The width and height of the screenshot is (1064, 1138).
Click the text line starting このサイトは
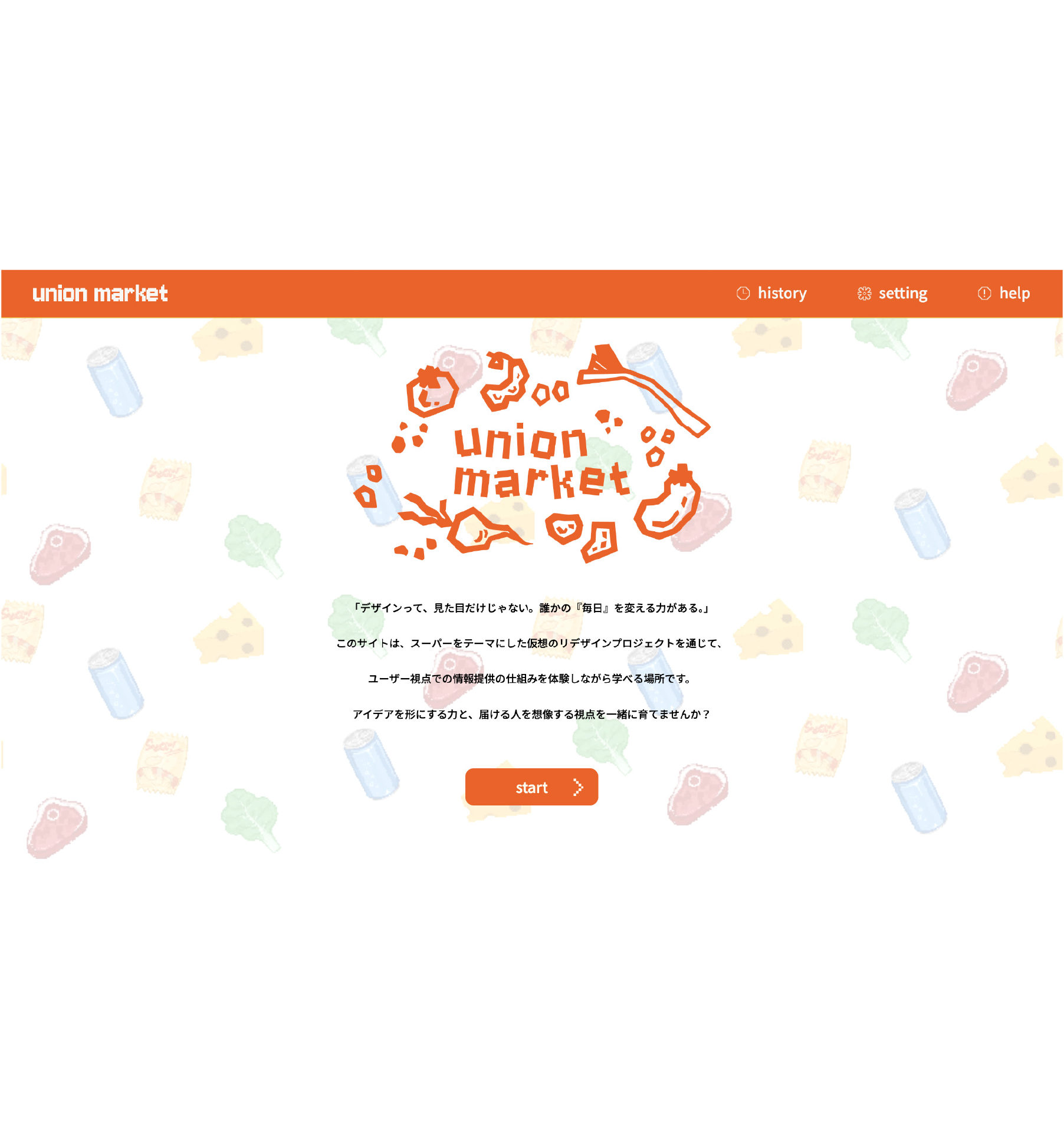[530, 643]
